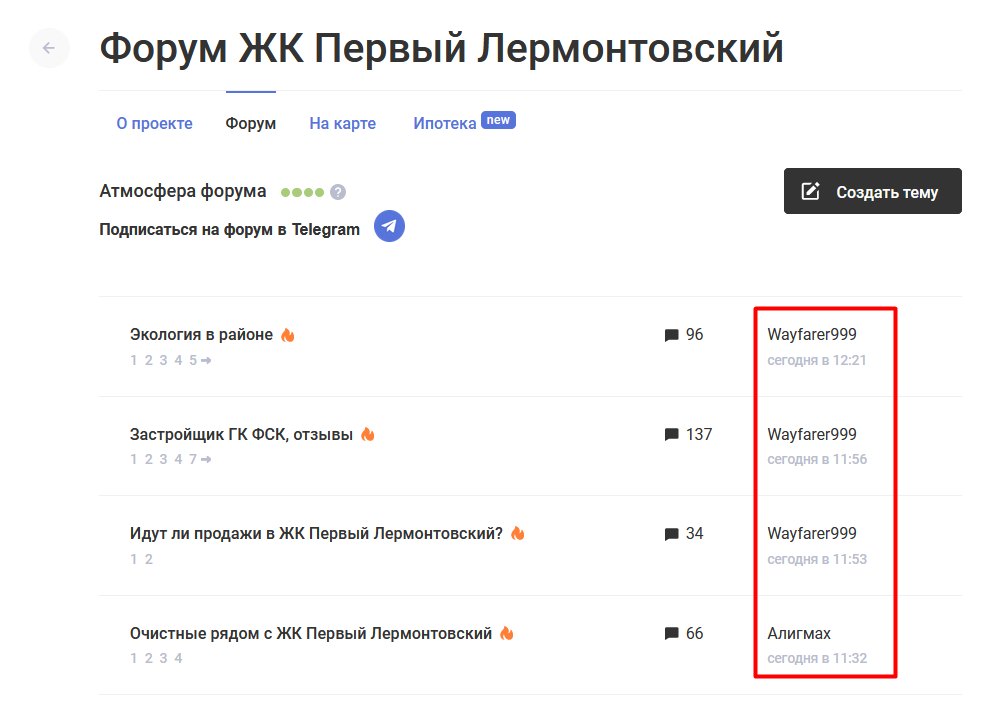Go to page 1 of Застройщик ГК ФСК
983x705 pixels.
coord(134,459)
